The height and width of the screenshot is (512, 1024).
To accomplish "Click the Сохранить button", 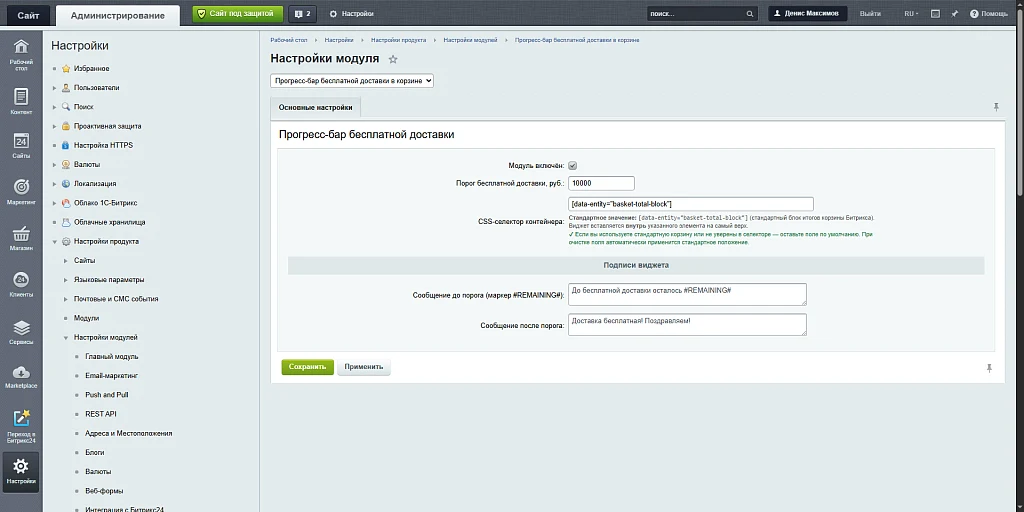I will [308, 367].
